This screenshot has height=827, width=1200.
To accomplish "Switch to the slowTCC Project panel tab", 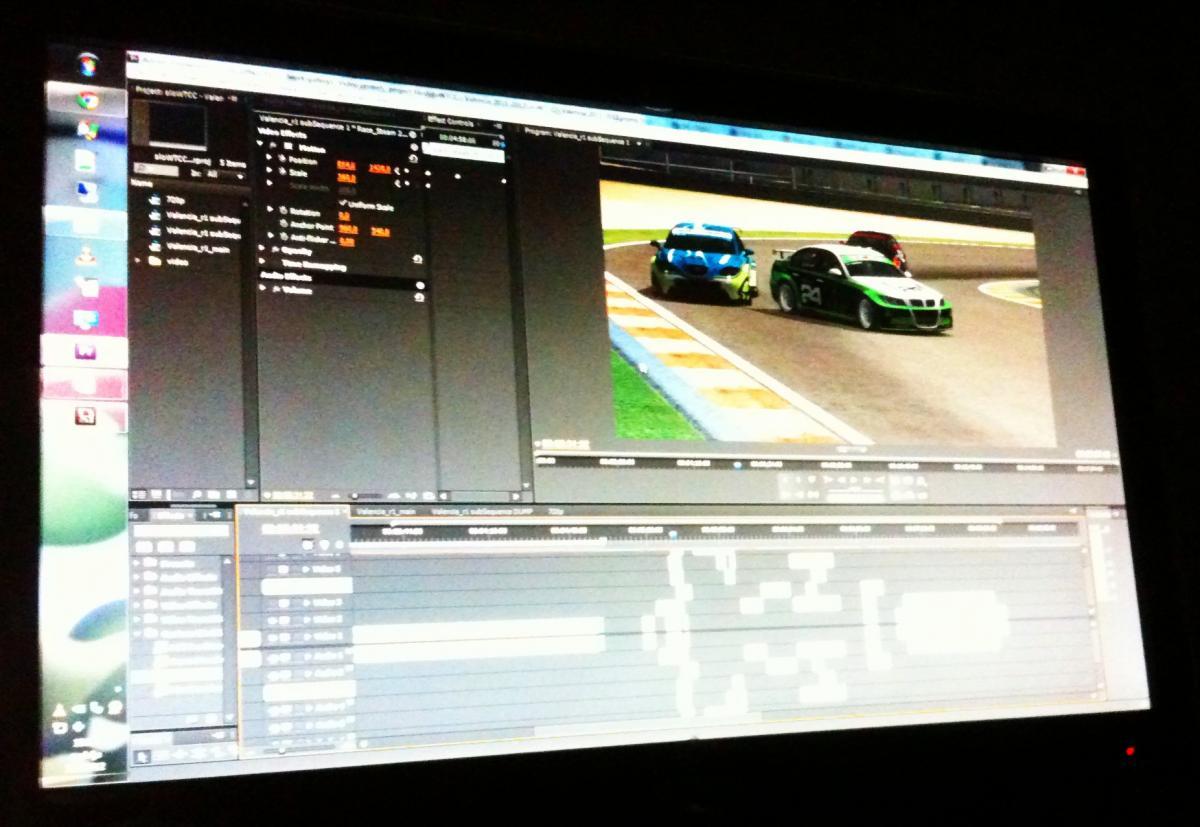I will tap(181, 97).
